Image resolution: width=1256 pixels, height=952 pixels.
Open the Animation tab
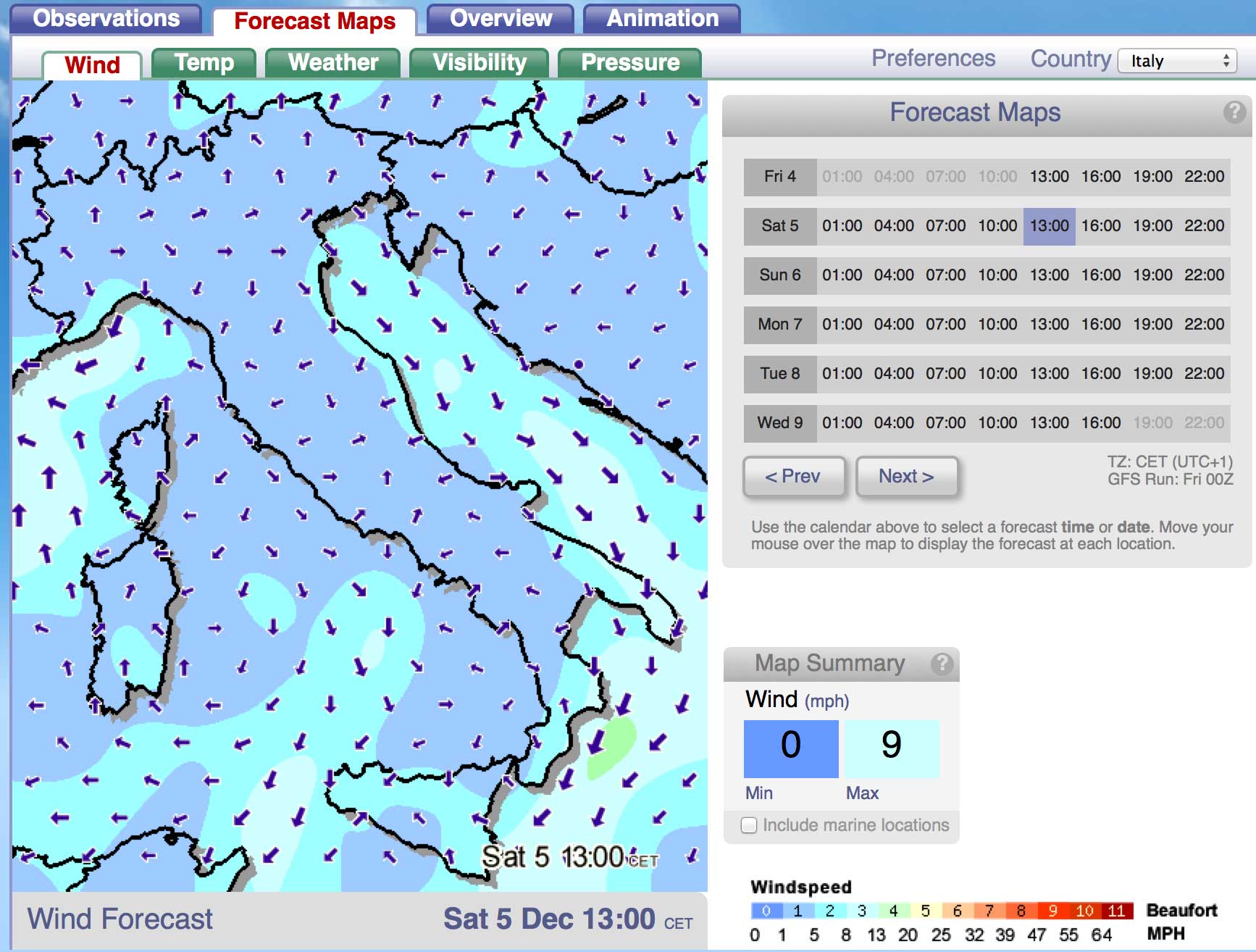(661, 19)
